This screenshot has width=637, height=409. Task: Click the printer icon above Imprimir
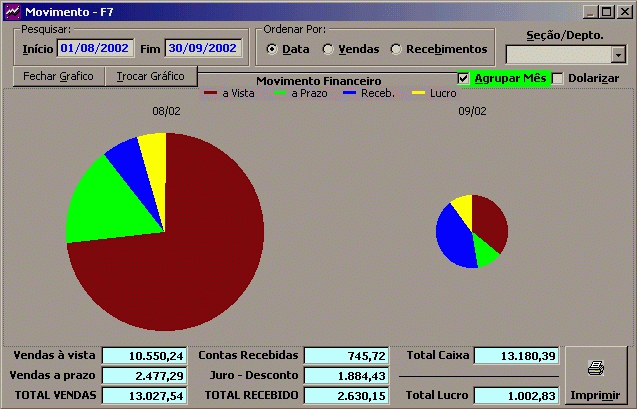[594, 368]
